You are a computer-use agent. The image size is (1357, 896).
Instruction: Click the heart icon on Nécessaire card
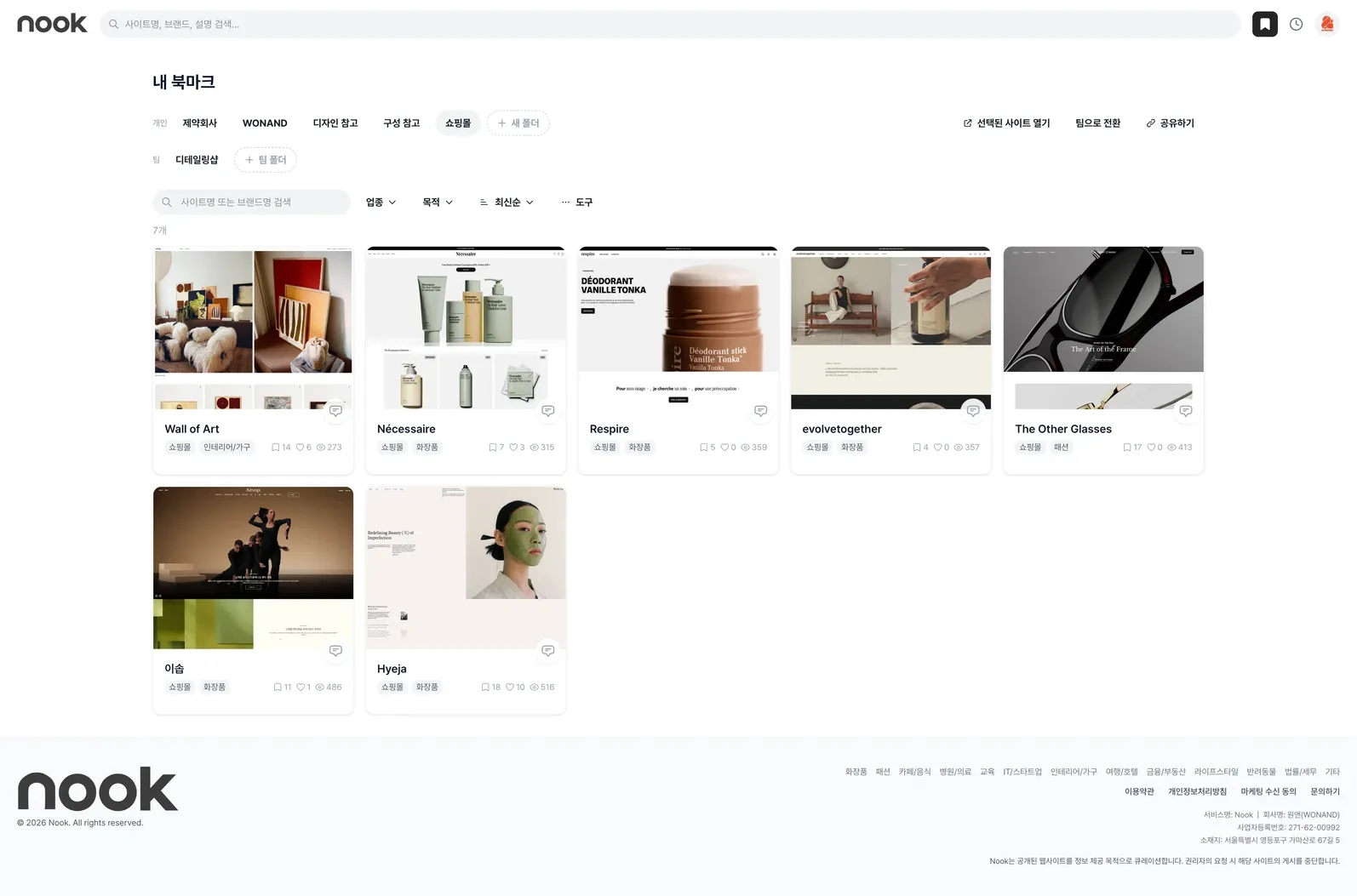coord(513,448)
